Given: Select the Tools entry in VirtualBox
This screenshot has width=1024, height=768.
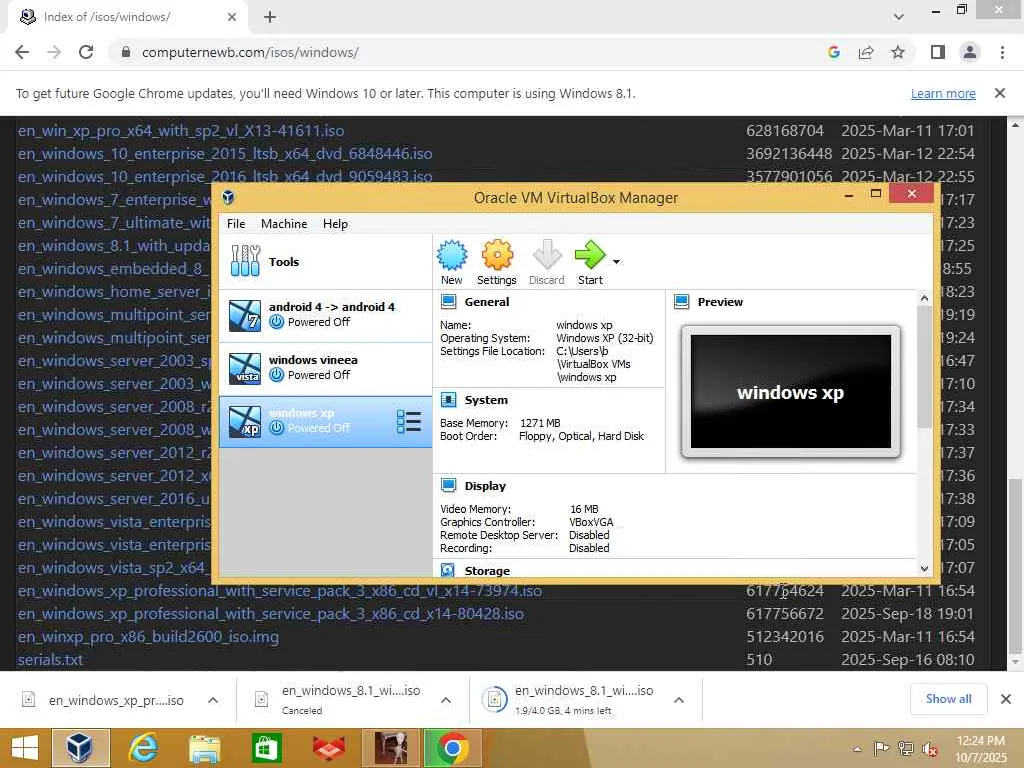Looking at the screenshot, I should 325,262.
